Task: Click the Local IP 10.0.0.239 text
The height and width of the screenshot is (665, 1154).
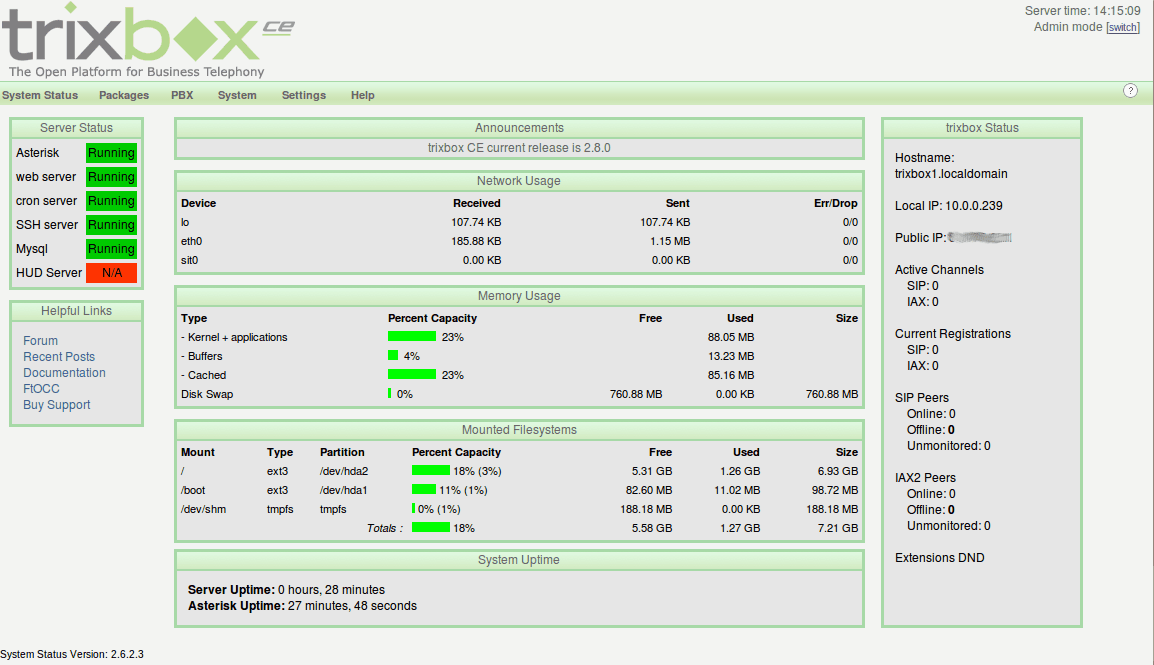Action: tap(949, 206)
